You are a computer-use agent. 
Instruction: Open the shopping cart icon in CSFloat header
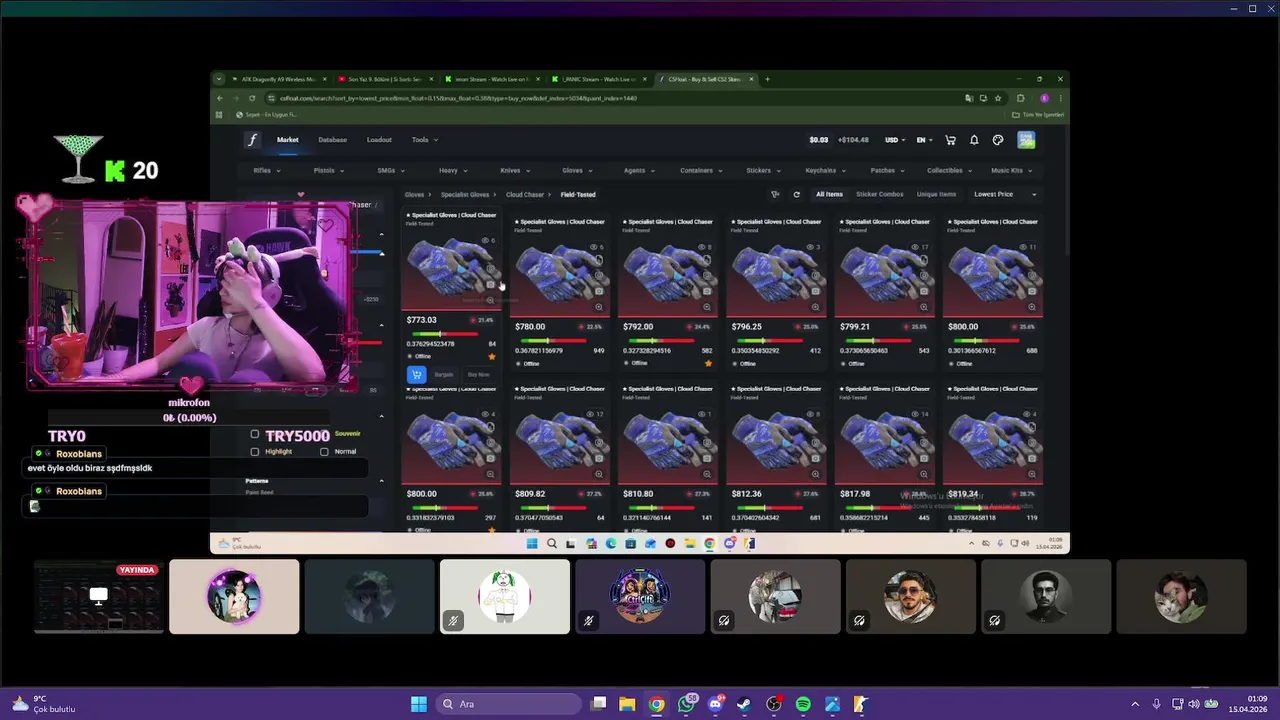coord(950,140)
